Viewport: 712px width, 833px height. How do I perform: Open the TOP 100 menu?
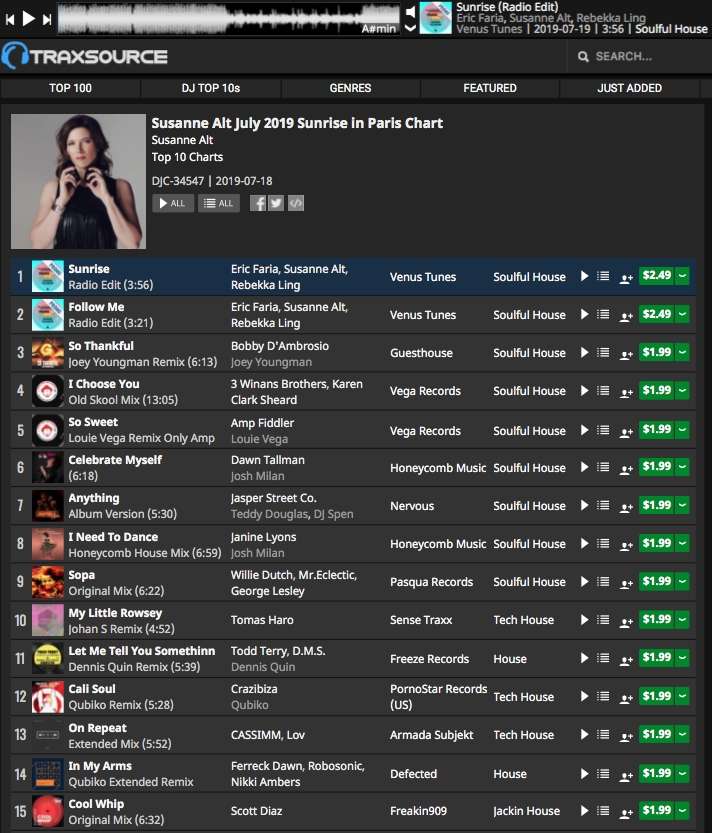70,88
